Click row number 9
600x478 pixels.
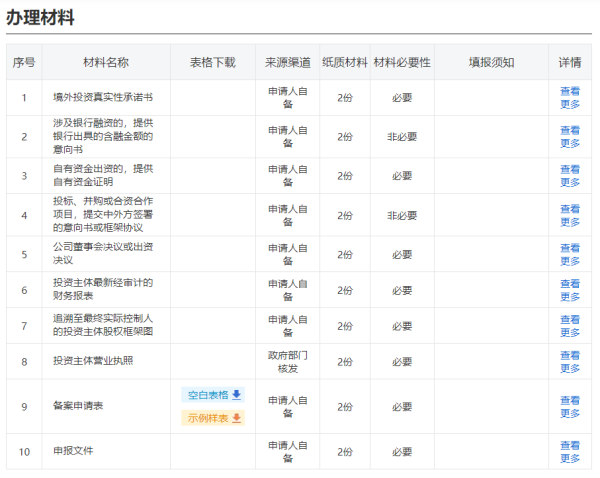(x=24, y=407)
